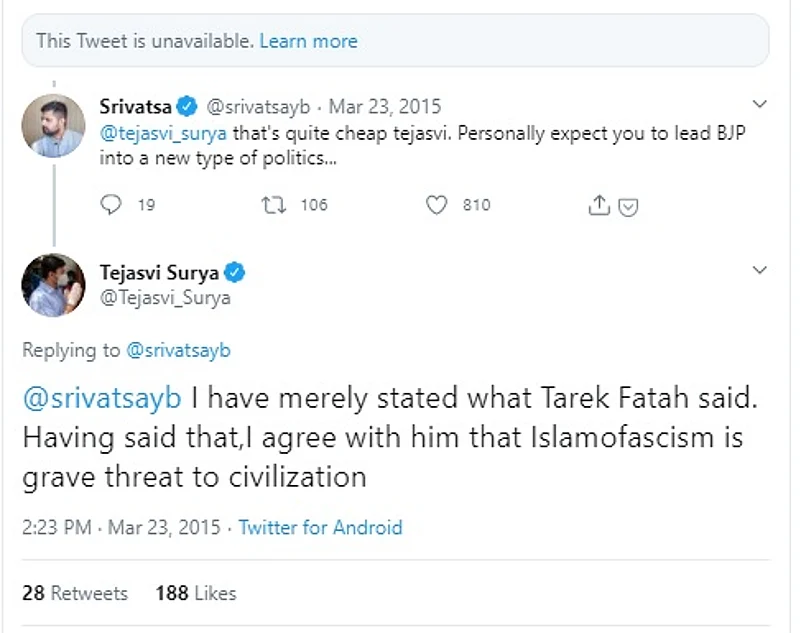Retweet Srivatsa's tweet
Viewport: 801px width, 633px height.
(270, 205)
